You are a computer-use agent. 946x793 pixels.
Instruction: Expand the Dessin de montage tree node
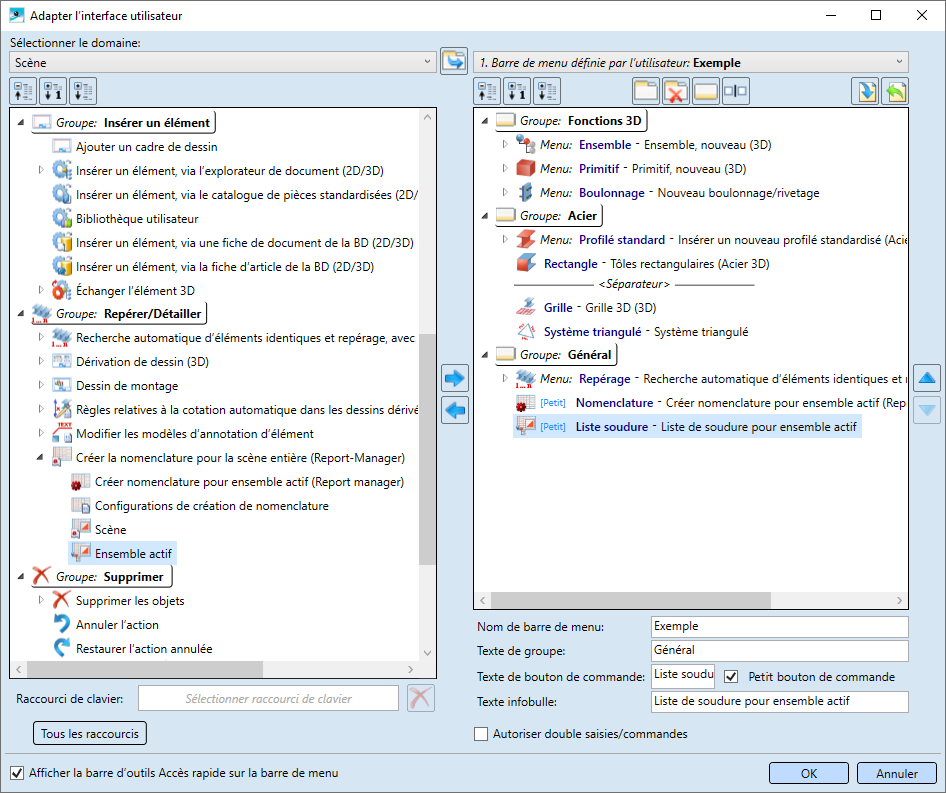(x=41, y=386)
